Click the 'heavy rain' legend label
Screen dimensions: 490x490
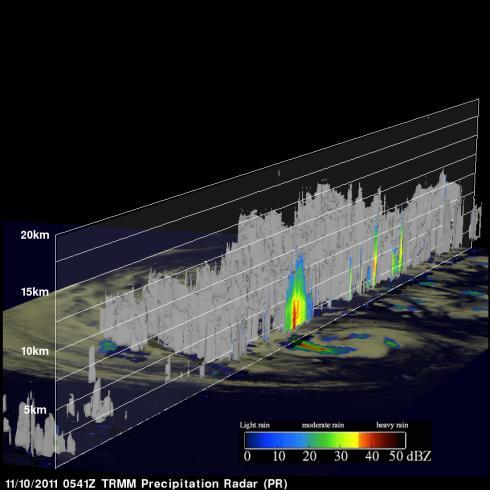point(392,425)
